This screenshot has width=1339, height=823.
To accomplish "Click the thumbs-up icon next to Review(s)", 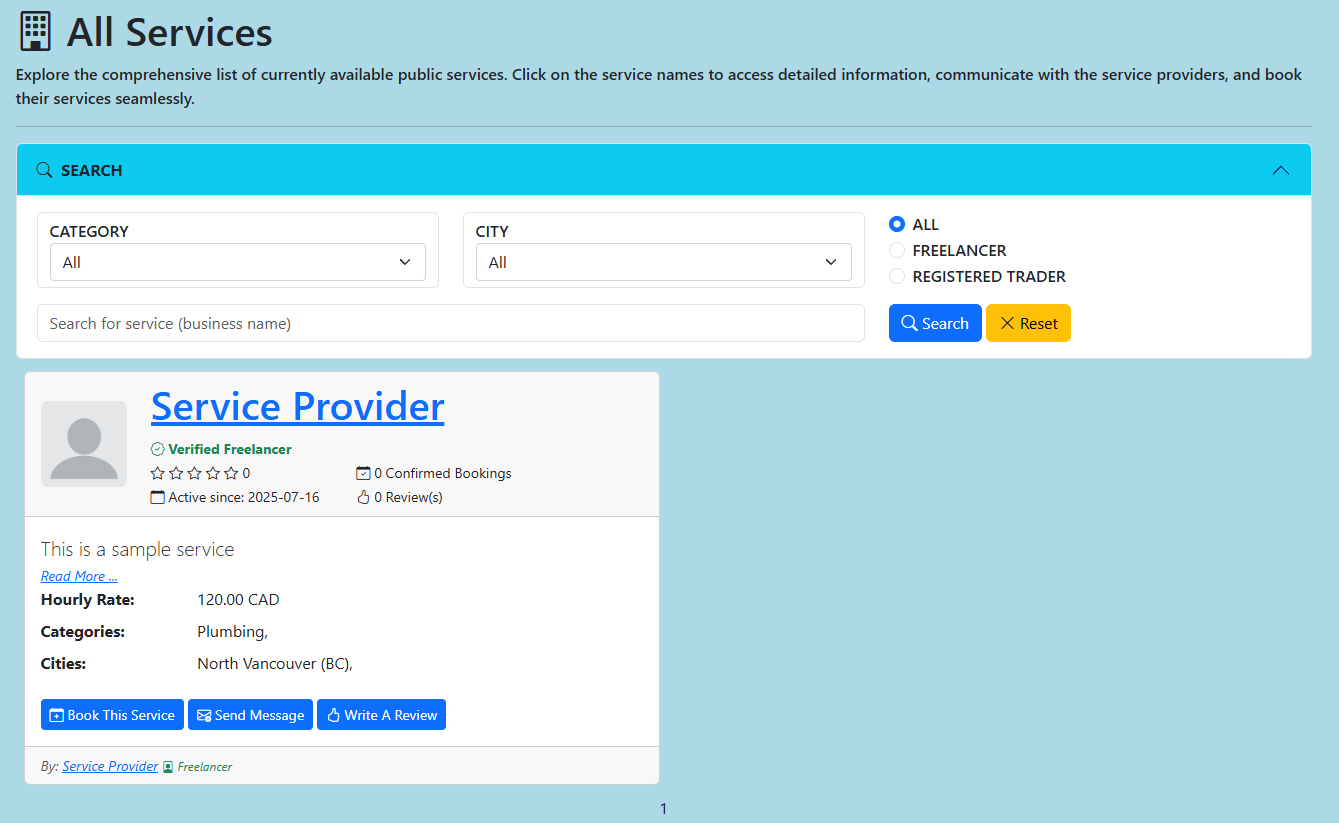I will coord(363,497).
